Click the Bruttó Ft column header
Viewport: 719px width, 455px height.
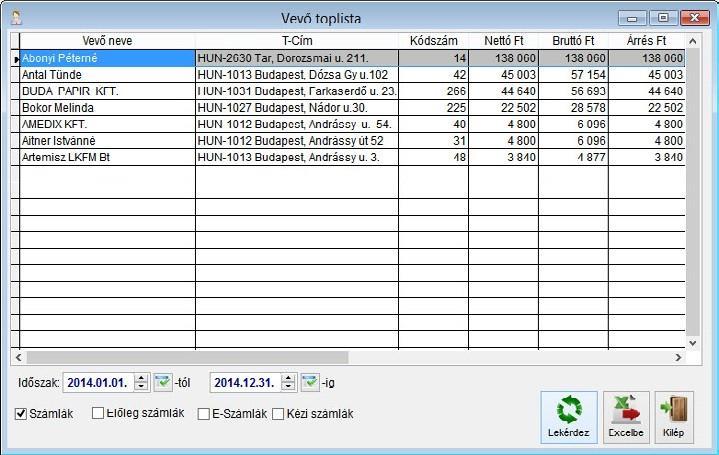coord(573,41)
